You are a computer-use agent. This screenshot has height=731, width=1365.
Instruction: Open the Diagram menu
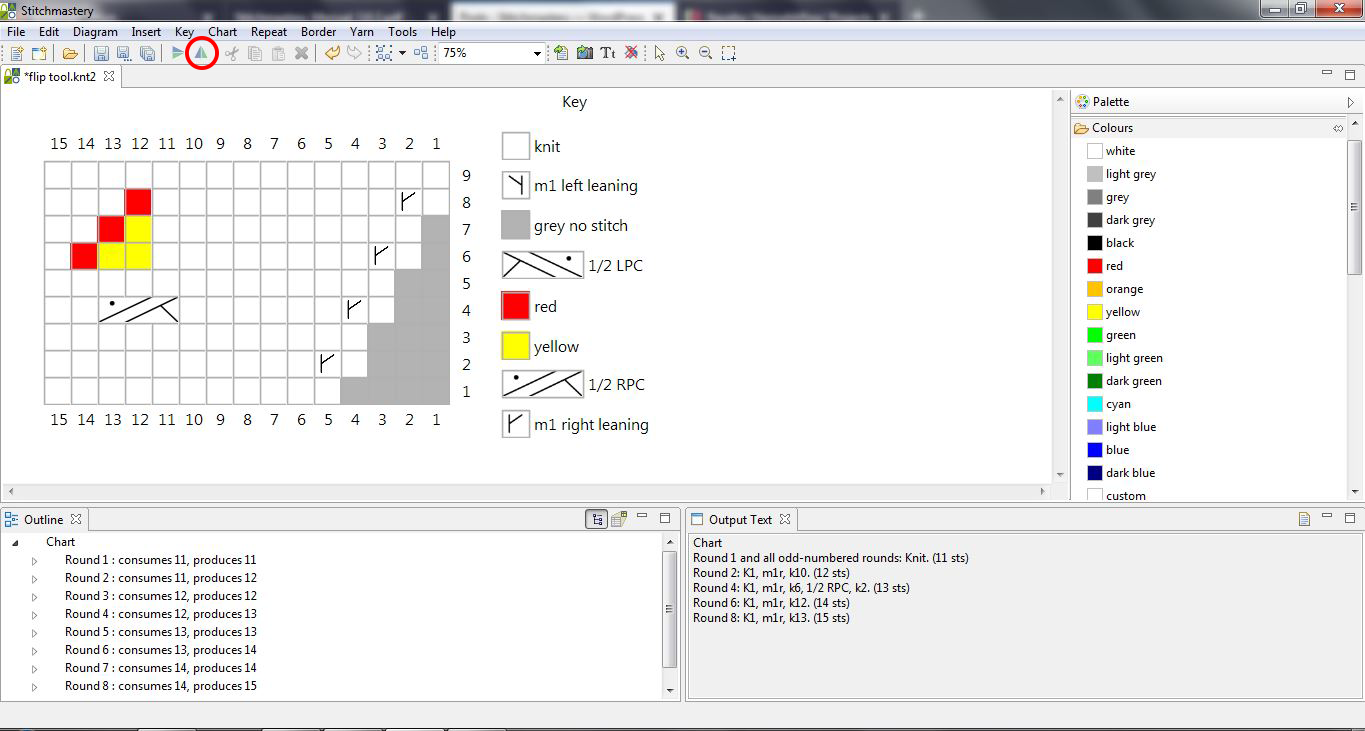(x=95, y=32)
